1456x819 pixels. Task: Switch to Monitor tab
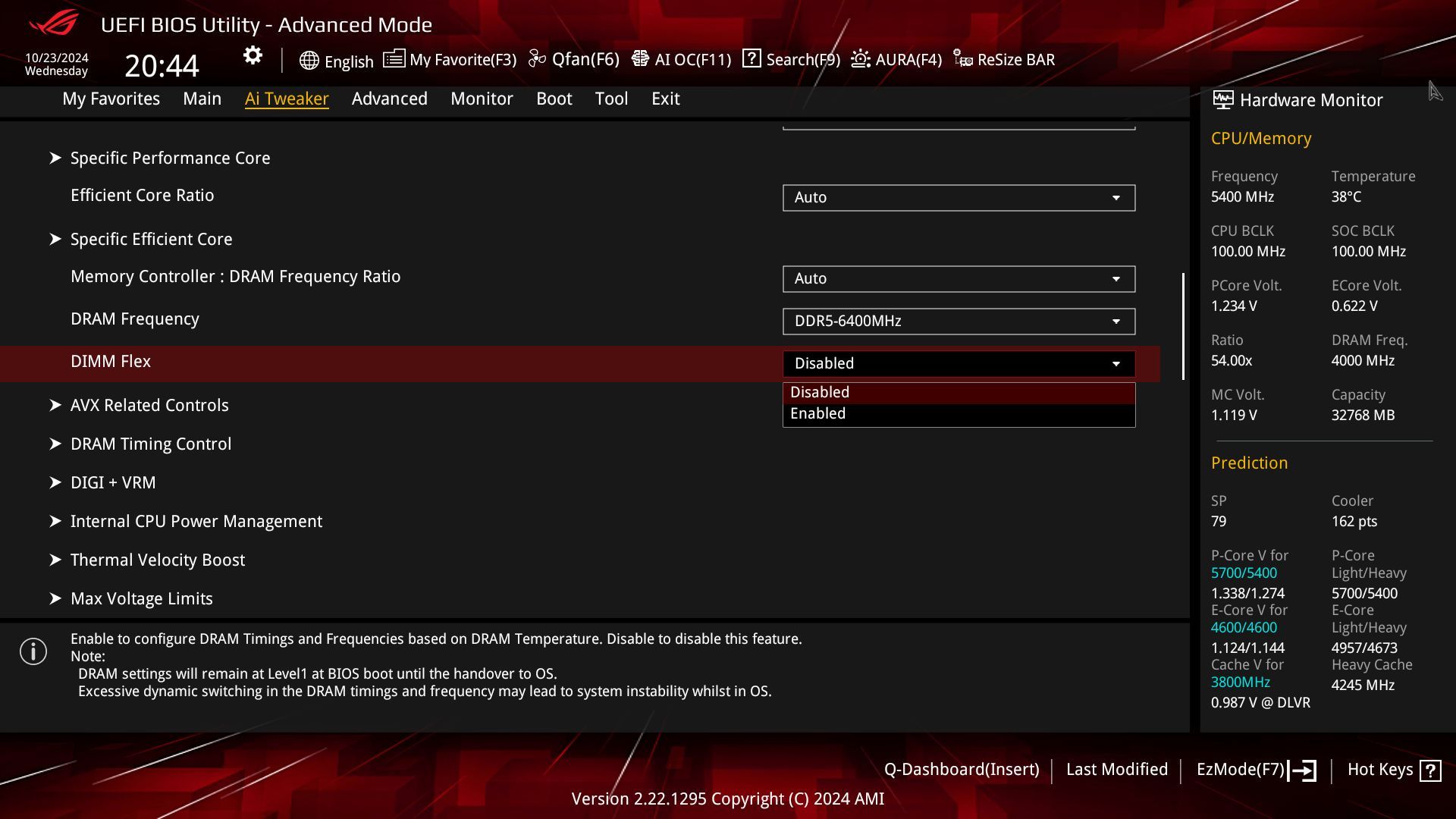click(x=482, y=99)
